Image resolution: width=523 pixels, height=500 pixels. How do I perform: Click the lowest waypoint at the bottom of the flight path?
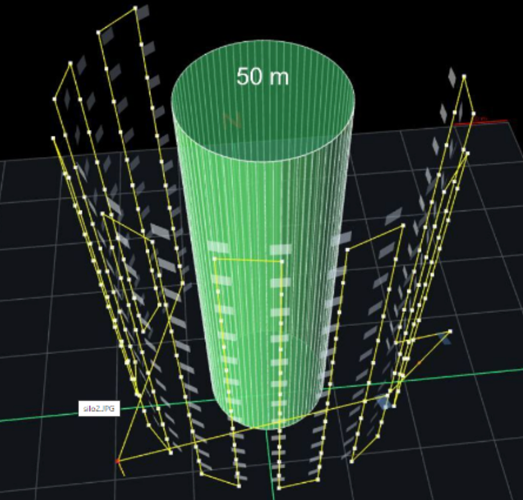click(279, 488)
